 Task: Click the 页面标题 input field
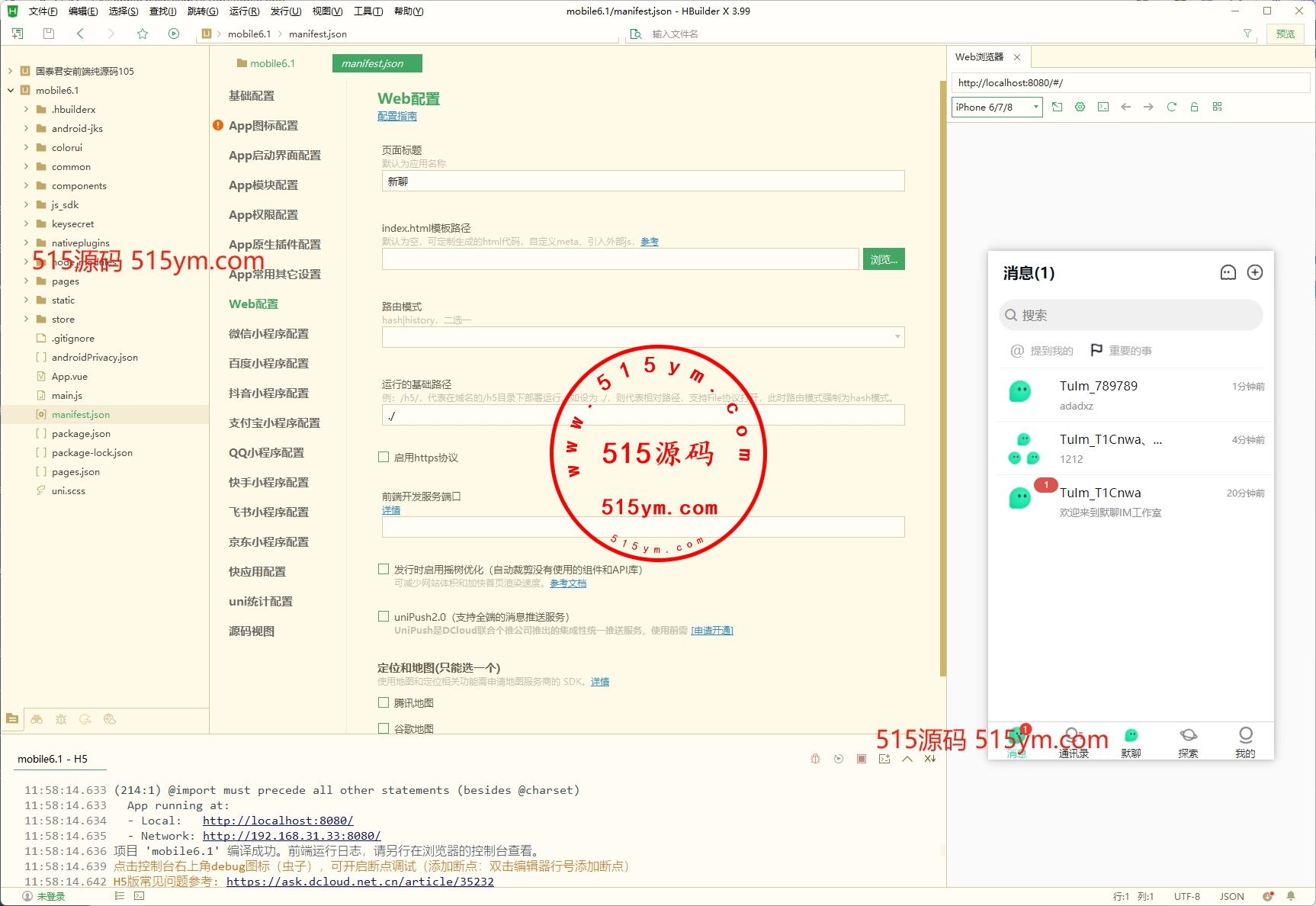[x=643, y=182]
